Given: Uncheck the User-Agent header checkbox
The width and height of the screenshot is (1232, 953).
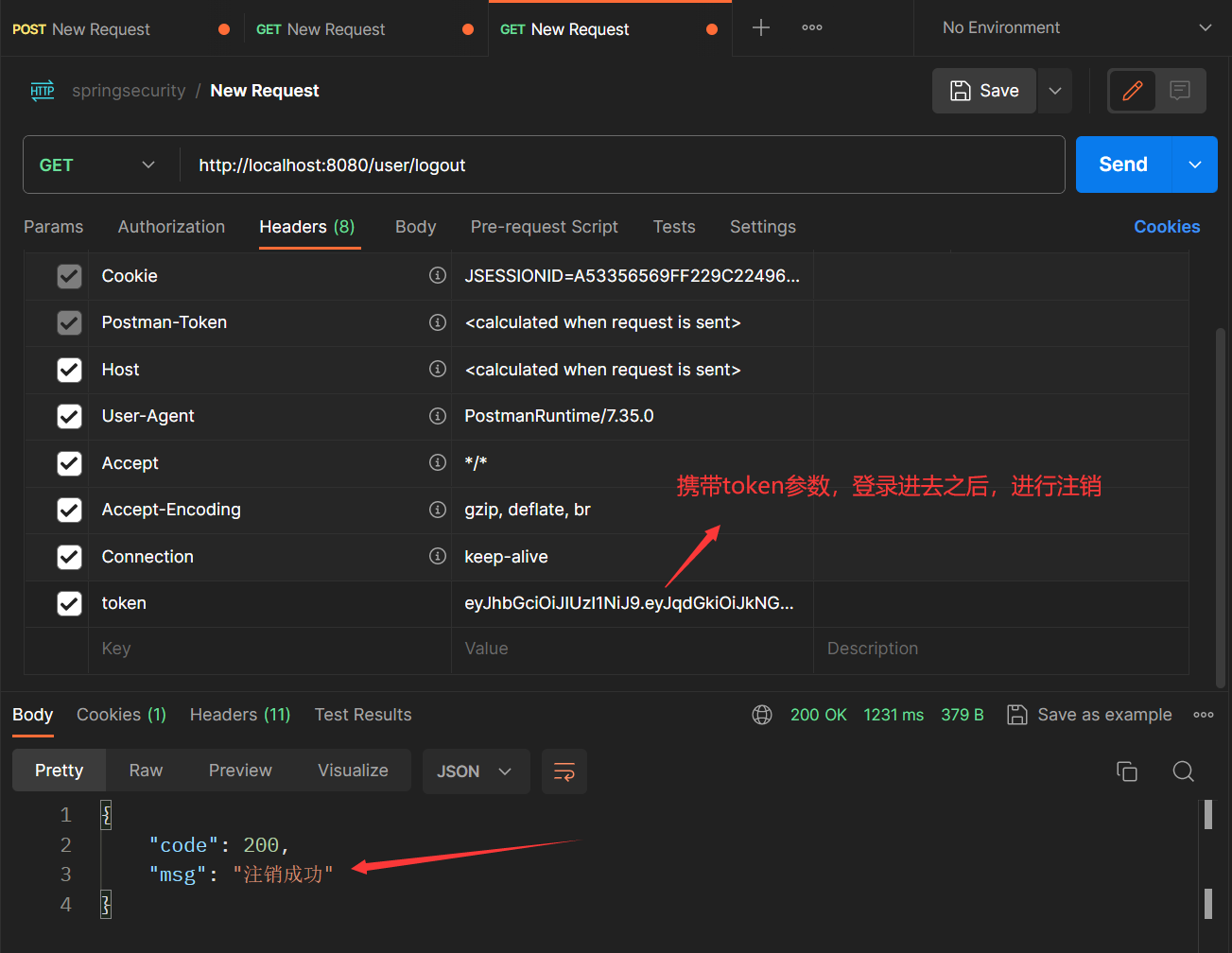Looking at the screenshot, I should (x=69, y=416).
